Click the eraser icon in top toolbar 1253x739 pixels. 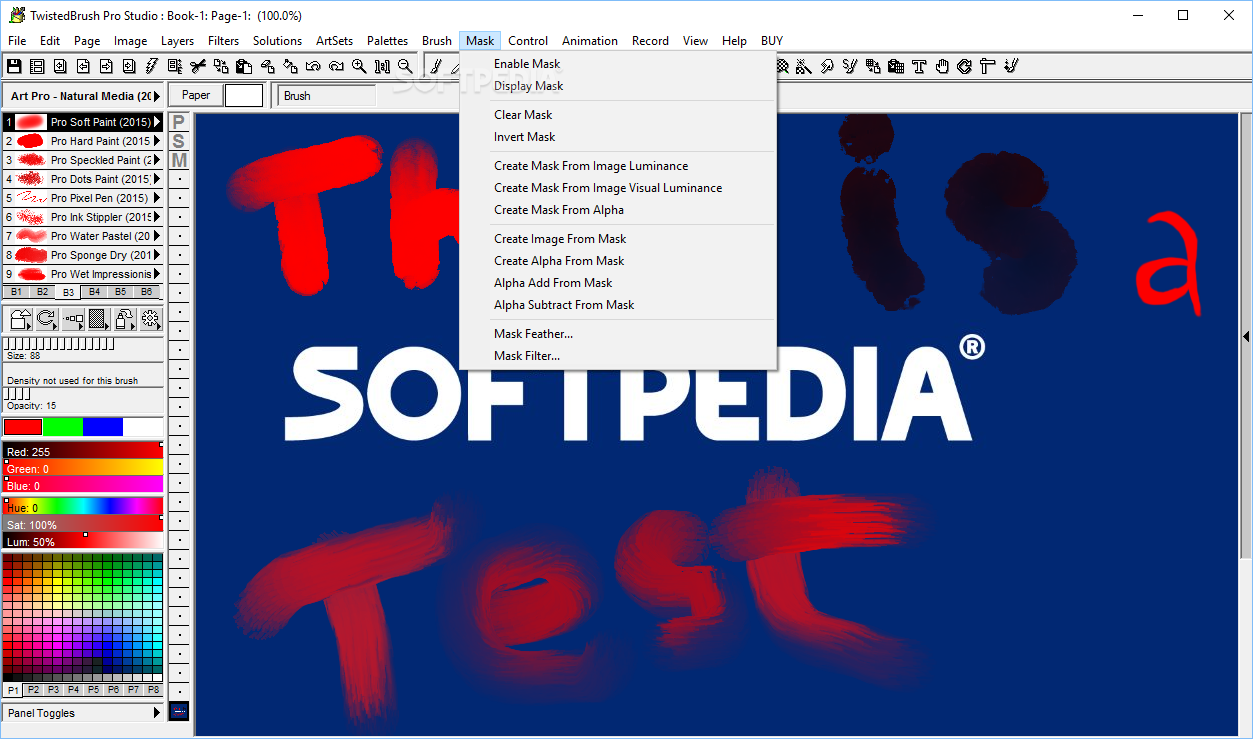coord(267,66)
